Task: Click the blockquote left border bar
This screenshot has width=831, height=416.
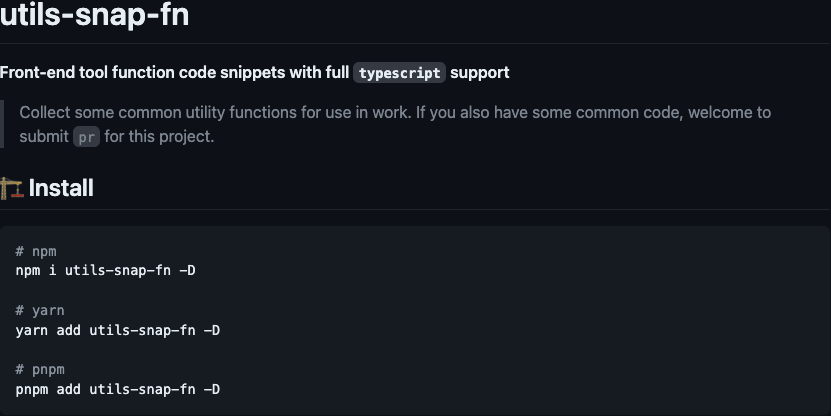Action: coord(2,124)
